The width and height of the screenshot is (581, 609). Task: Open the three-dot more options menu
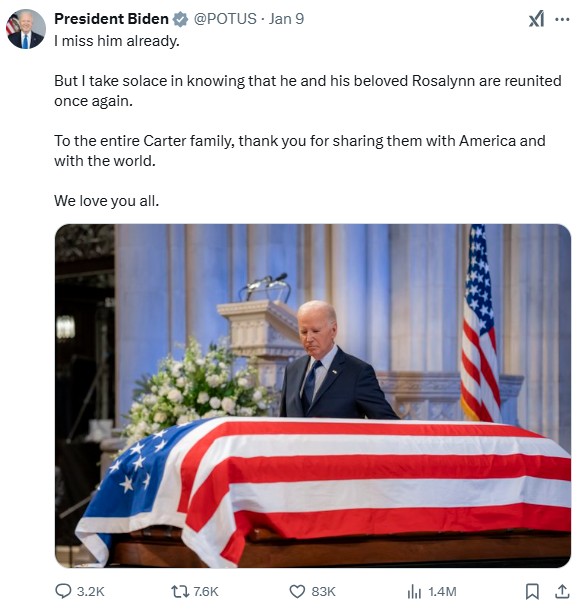click(562, 19)
